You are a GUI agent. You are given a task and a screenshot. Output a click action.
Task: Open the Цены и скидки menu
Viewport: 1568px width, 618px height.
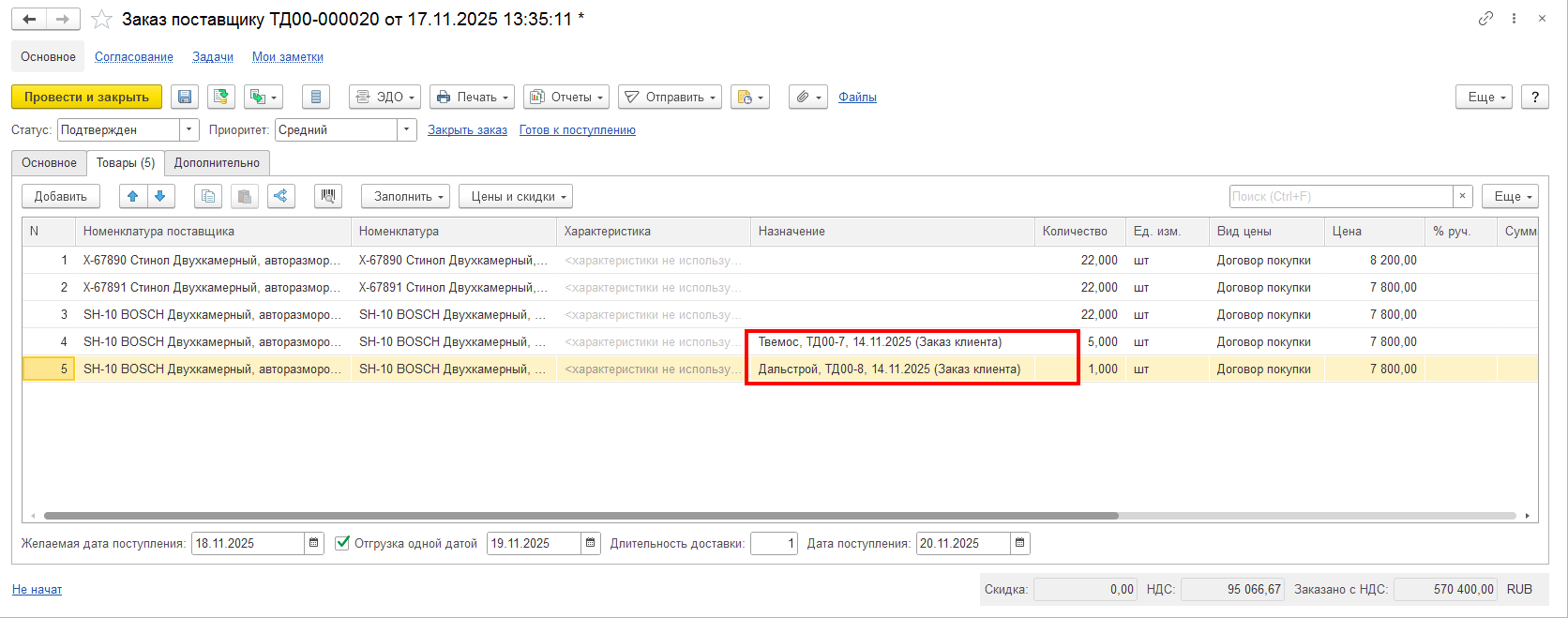[516, 196]
